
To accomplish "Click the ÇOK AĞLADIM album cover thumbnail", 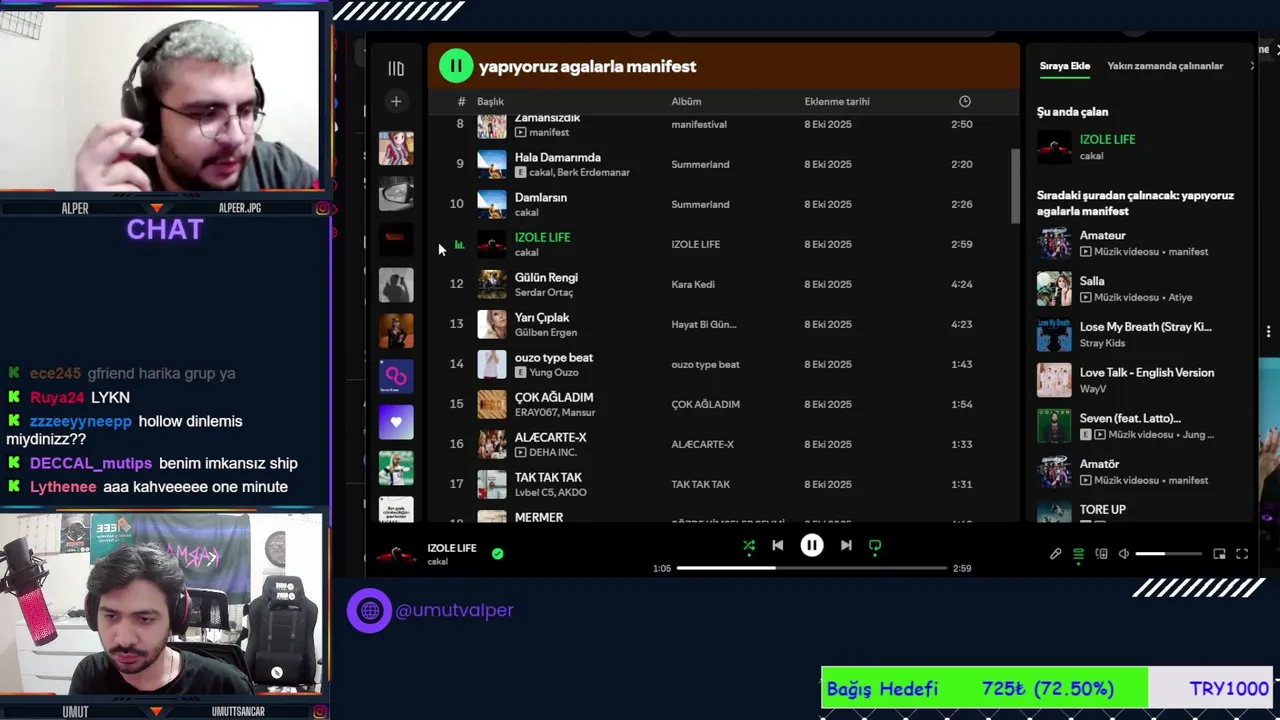I will click(x=492, y=404).
